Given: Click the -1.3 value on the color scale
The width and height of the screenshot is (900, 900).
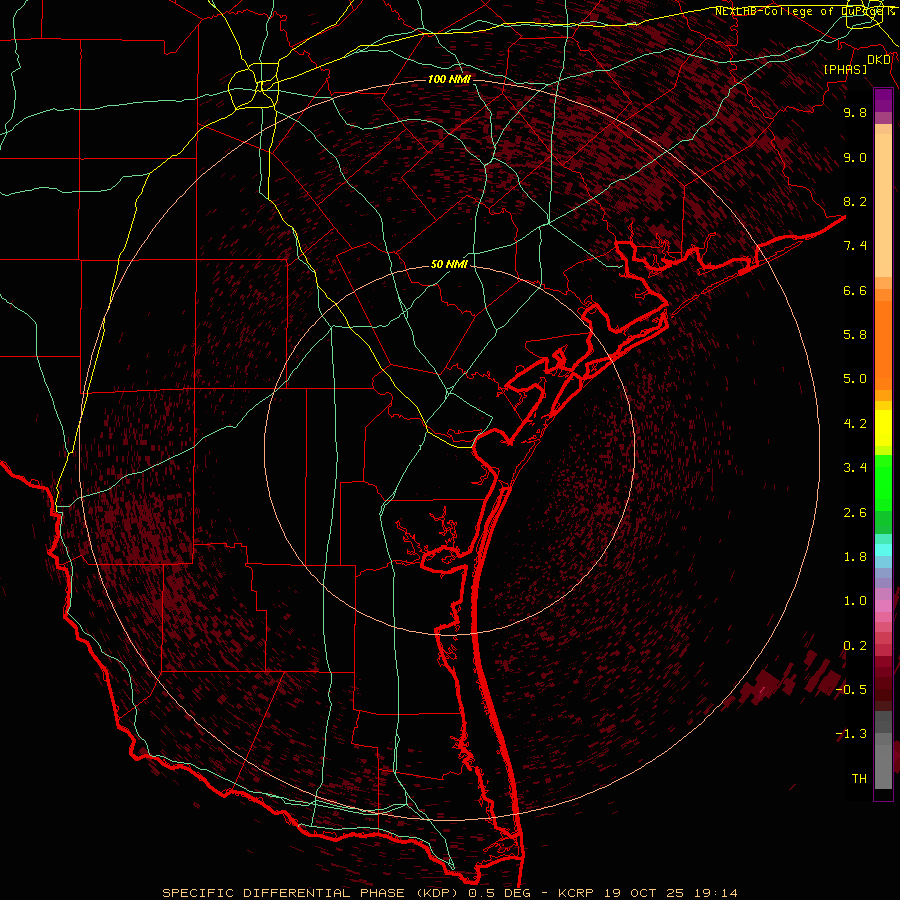Looking at the screenshot, I should click(851, 734).
